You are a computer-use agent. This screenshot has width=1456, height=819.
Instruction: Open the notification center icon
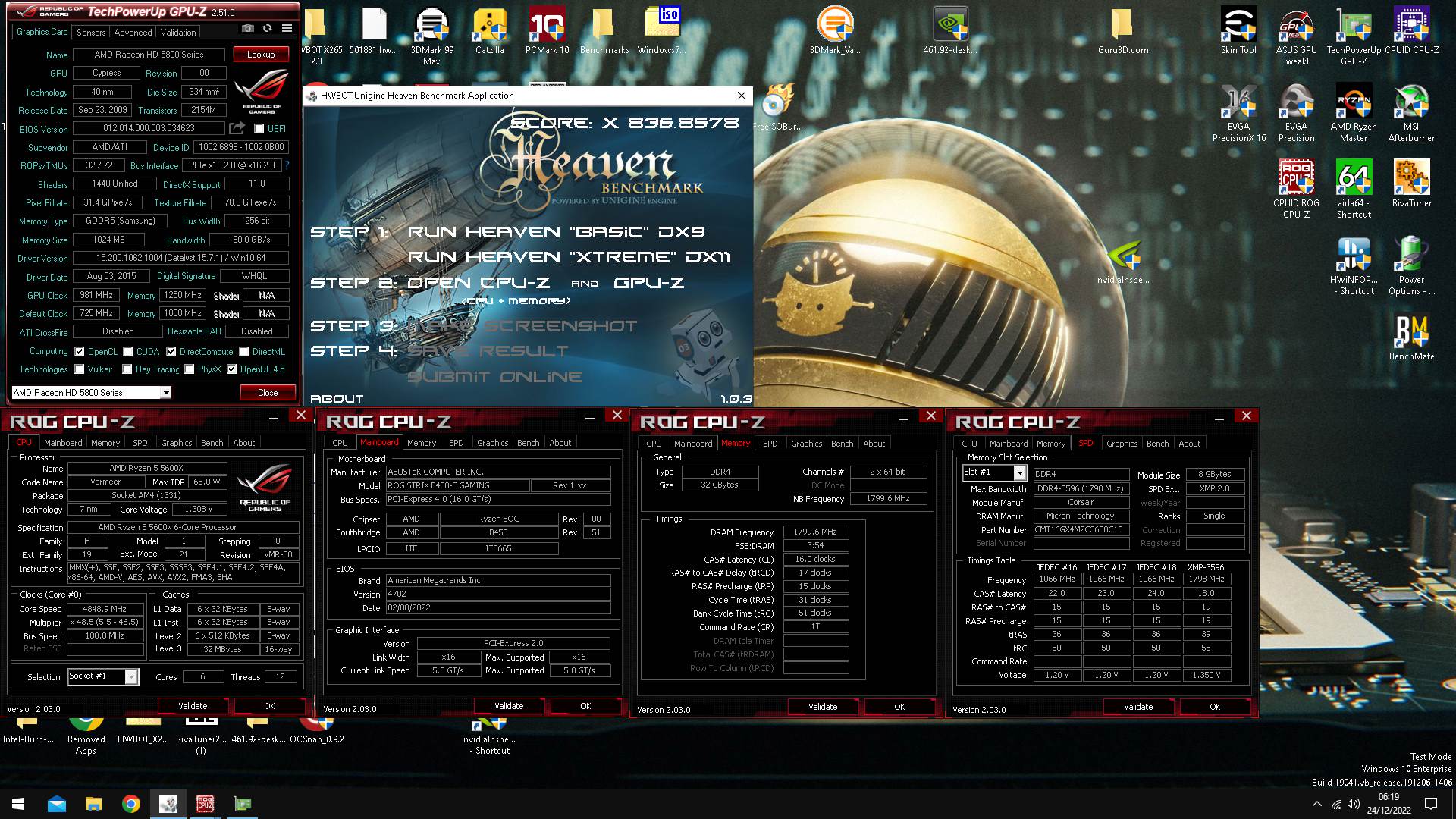click(1431, 804)
